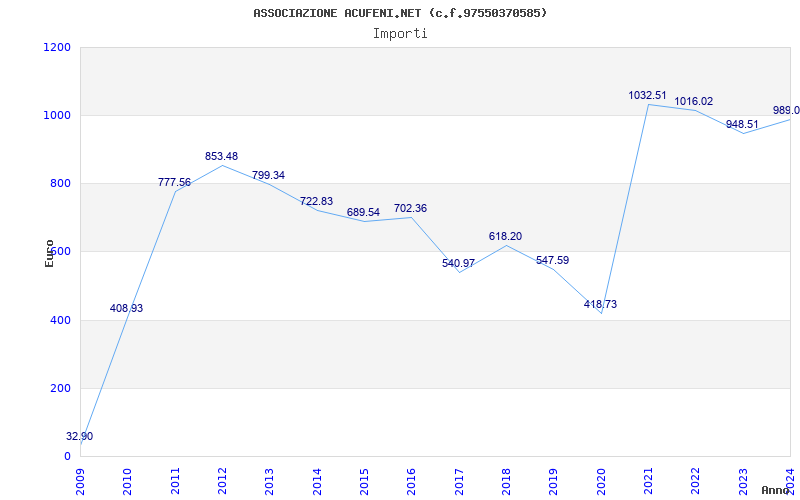
Task: Select the 618.20 data label
Action: pos(505,236)
